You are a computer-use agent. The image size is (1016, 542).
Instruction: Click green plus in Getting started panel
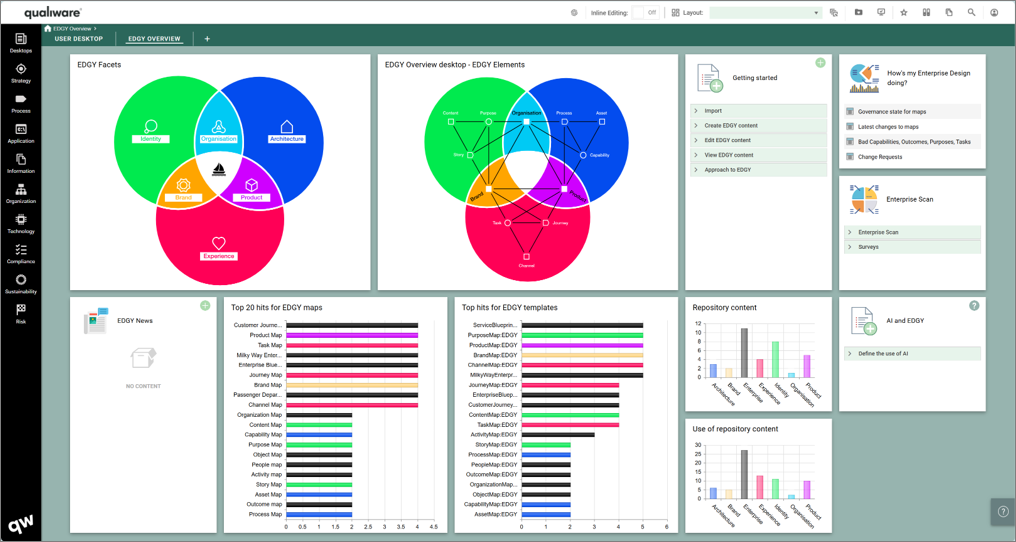click(x=820, y=63)
